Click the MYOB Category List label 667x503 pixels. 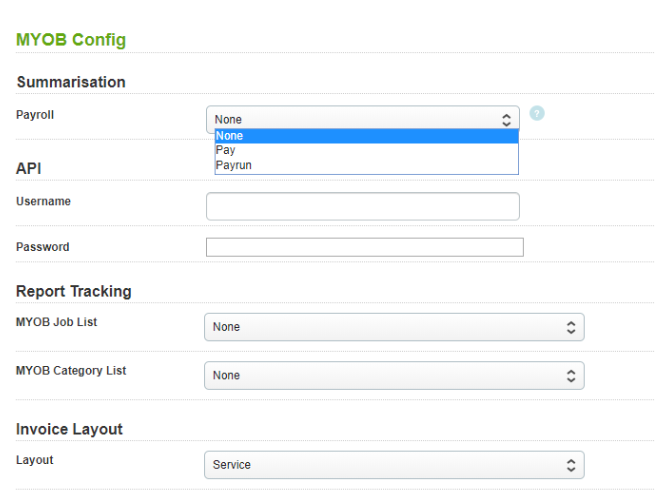(71, 370)
